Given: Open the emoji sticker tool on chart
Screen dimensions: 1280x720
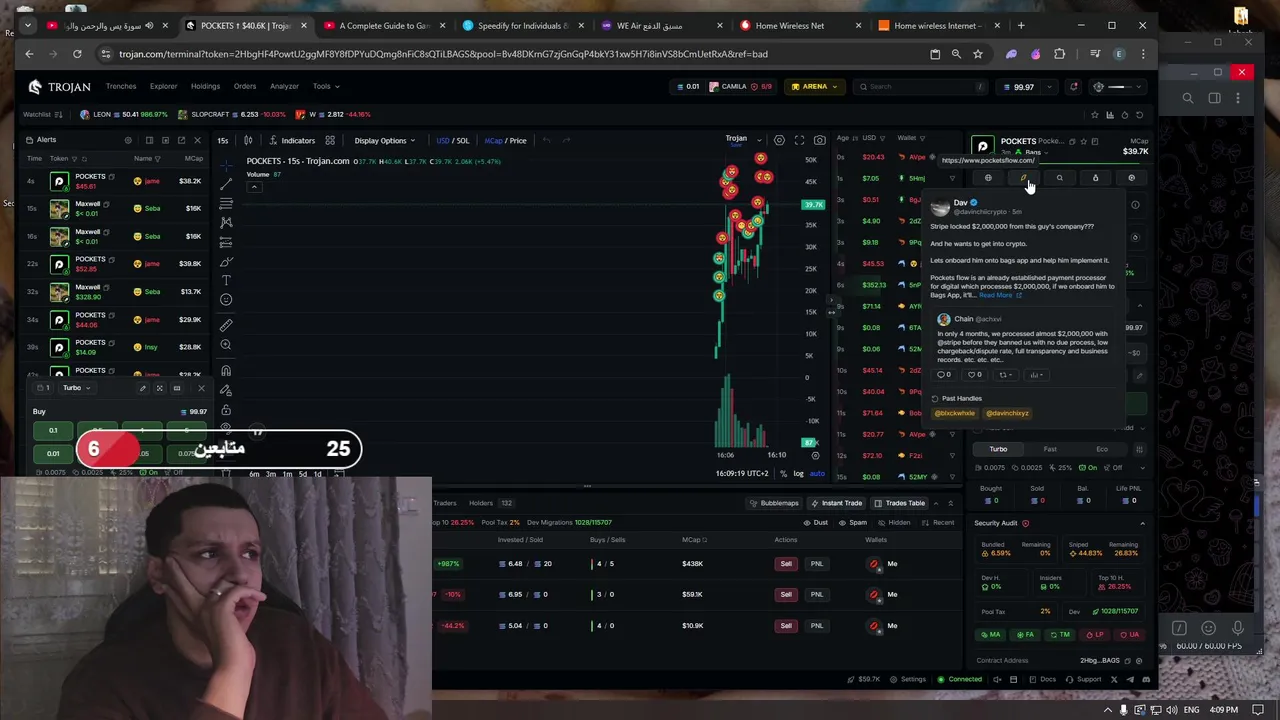Looking at the screenshot, I should click(226, 300).
